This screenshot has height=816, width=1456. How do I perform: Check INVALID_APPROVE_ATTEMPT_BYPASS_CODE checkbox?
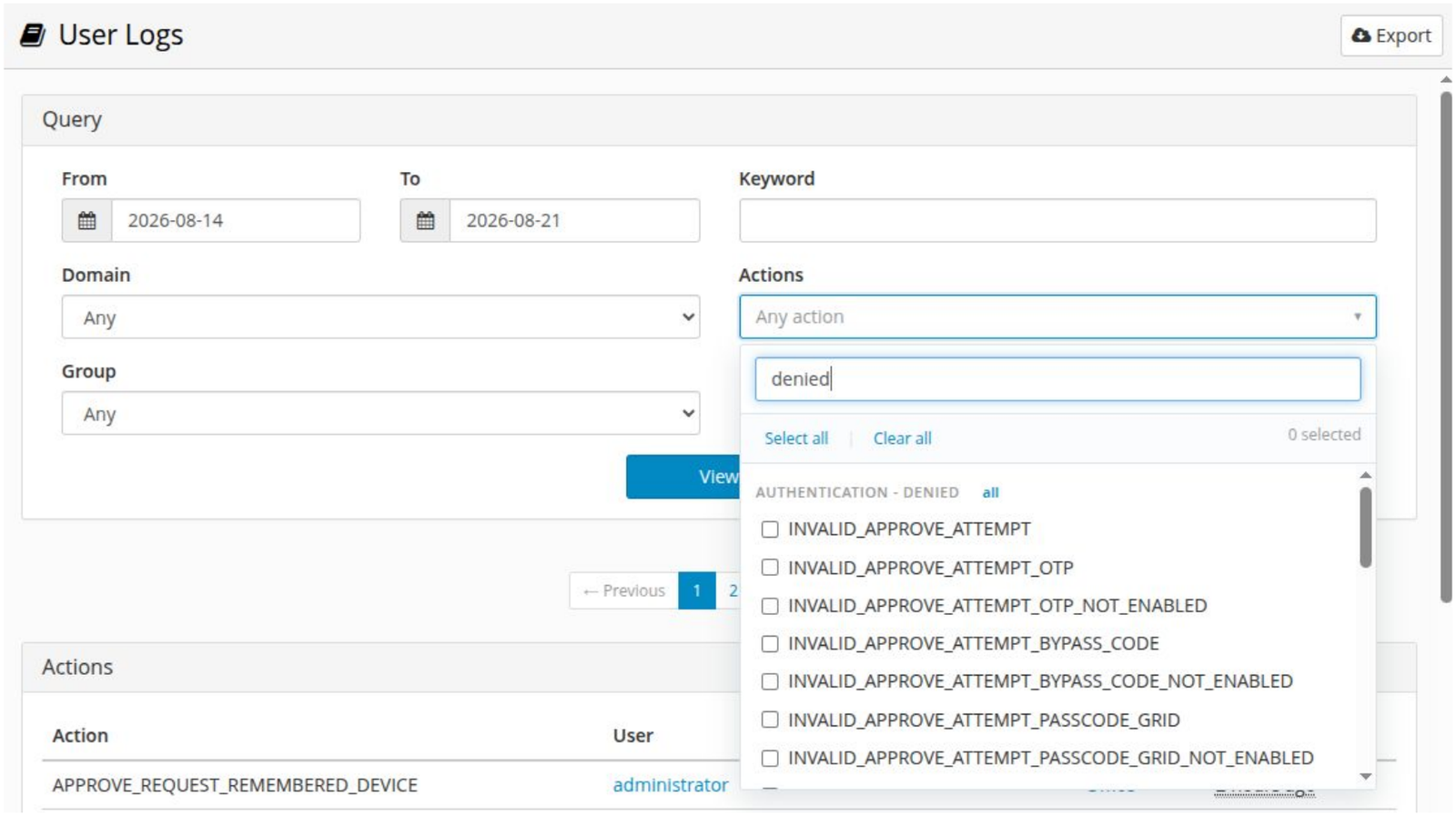[x=770, y=644]
